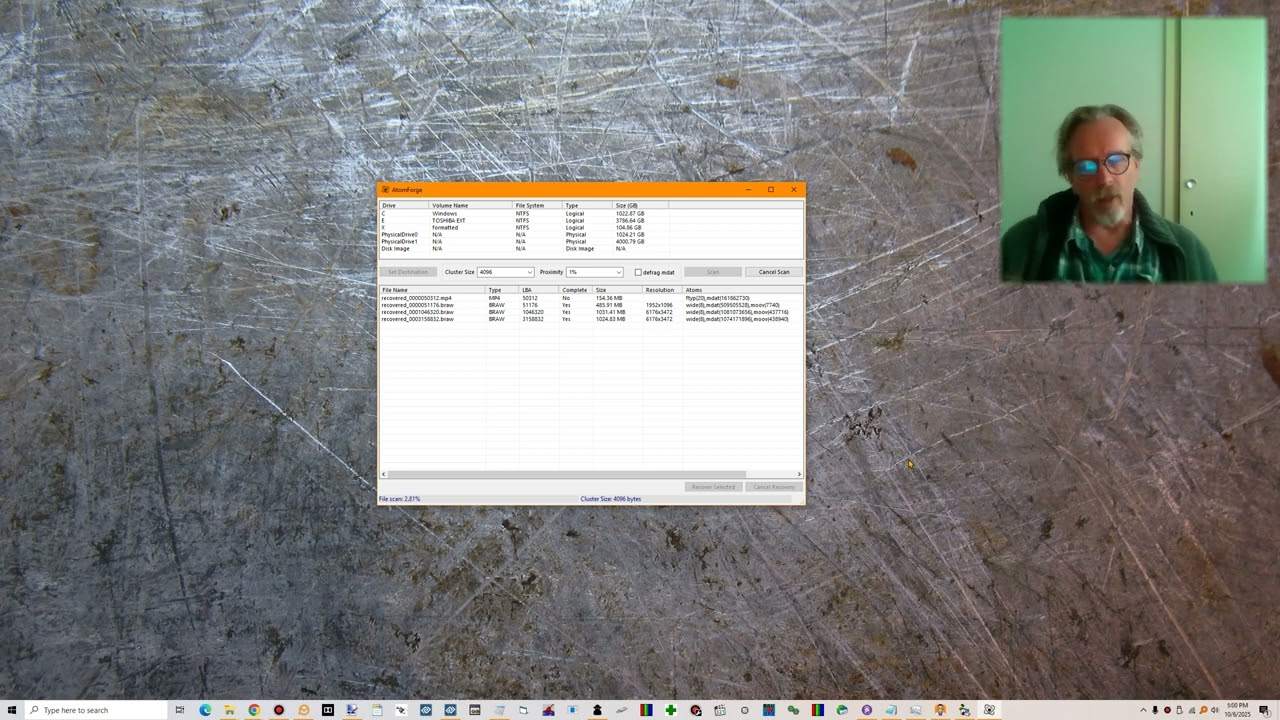This screenshot has width=1280, height=720.
Task: Click the Resolution column header
Action: (663, 290)
